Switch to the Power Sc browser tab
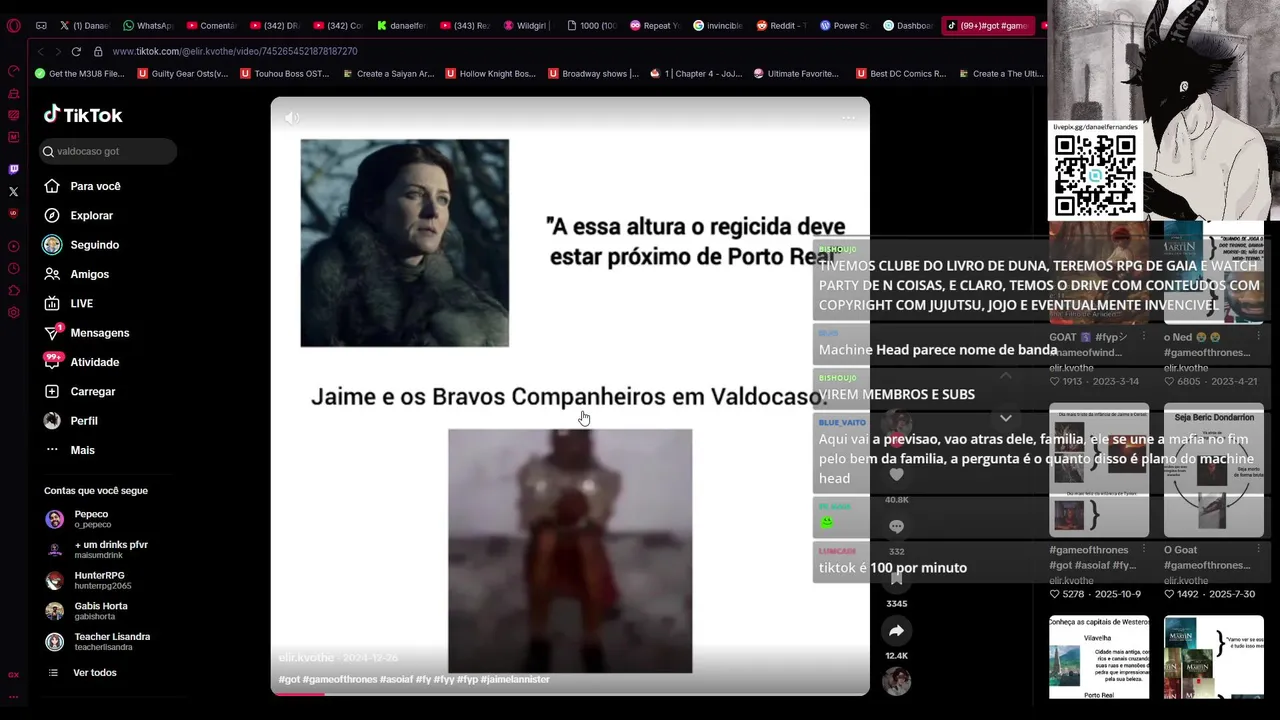1280x720 pixels. (x=844, y=26)
